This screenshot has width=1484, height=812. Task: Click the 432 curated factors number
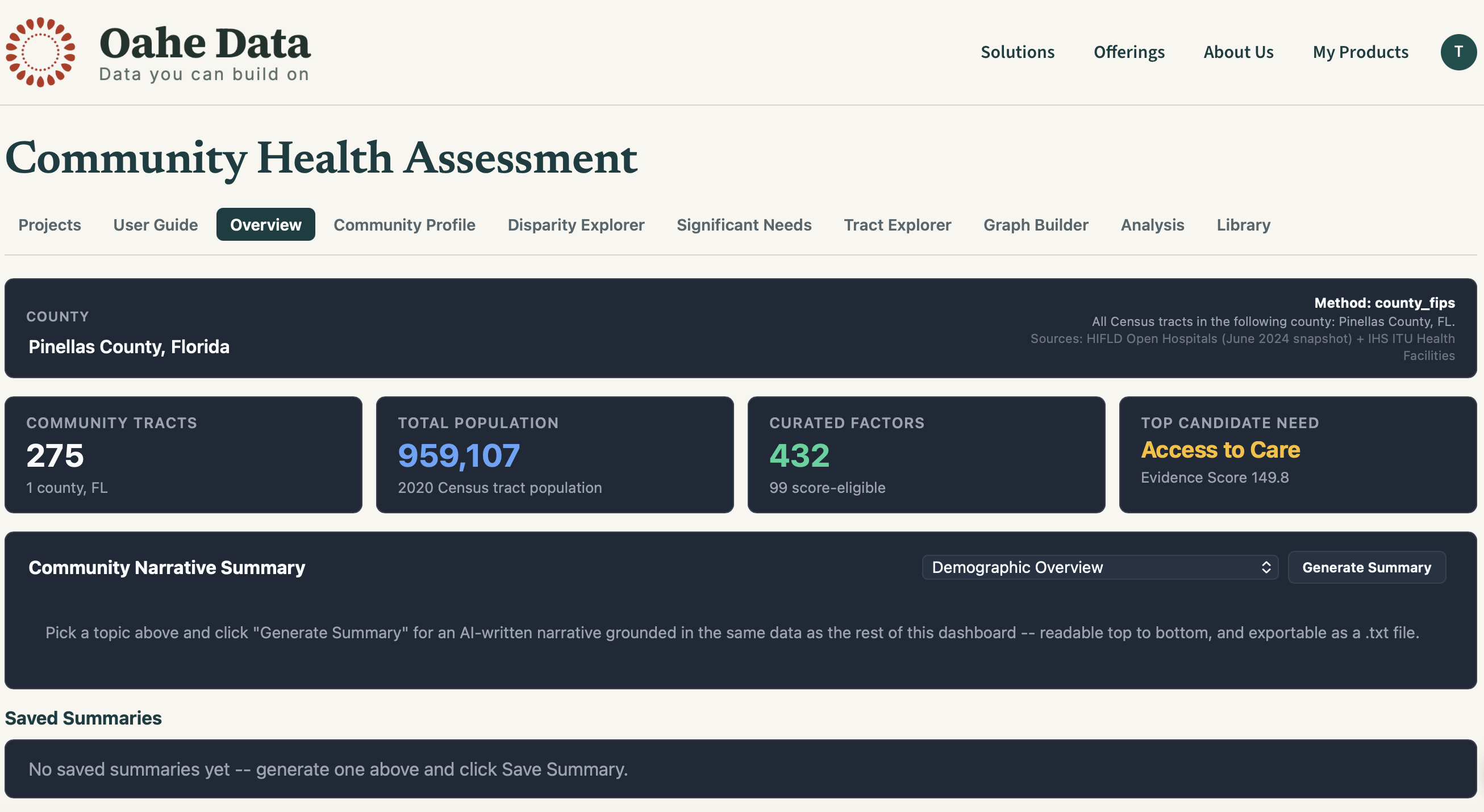tap(799, 455)
